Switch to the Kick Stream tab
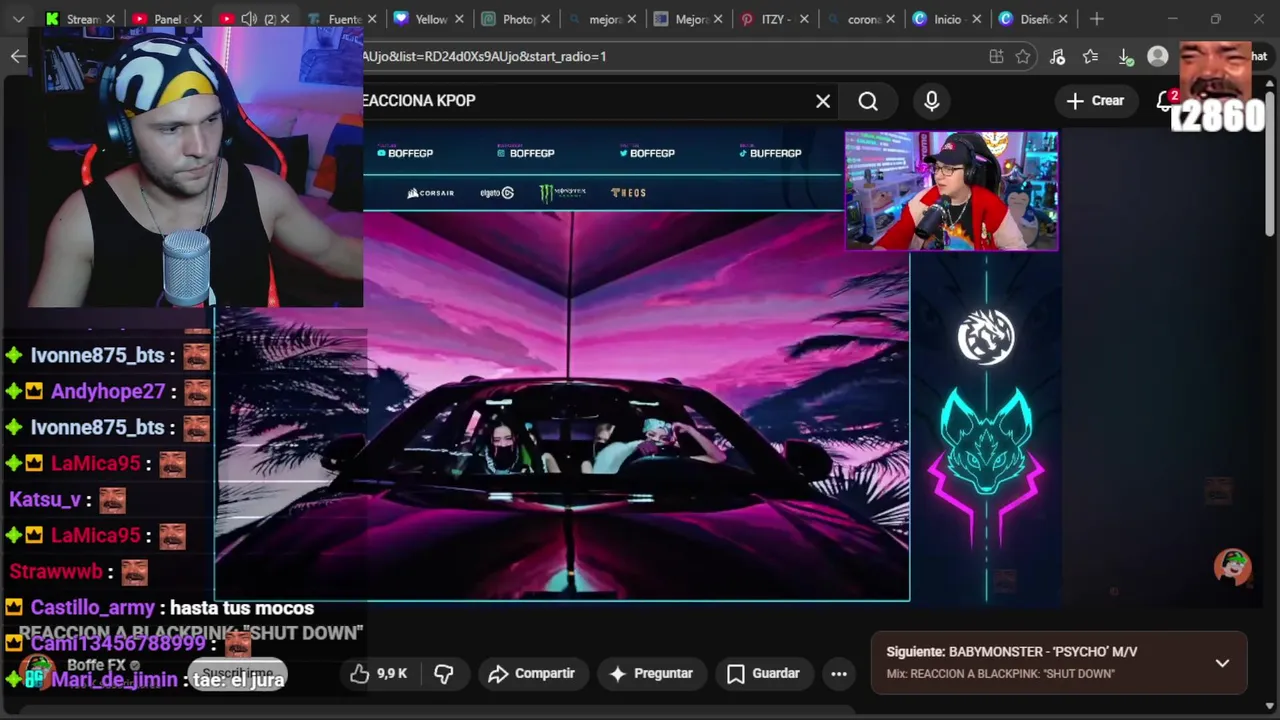 point(72,19)
